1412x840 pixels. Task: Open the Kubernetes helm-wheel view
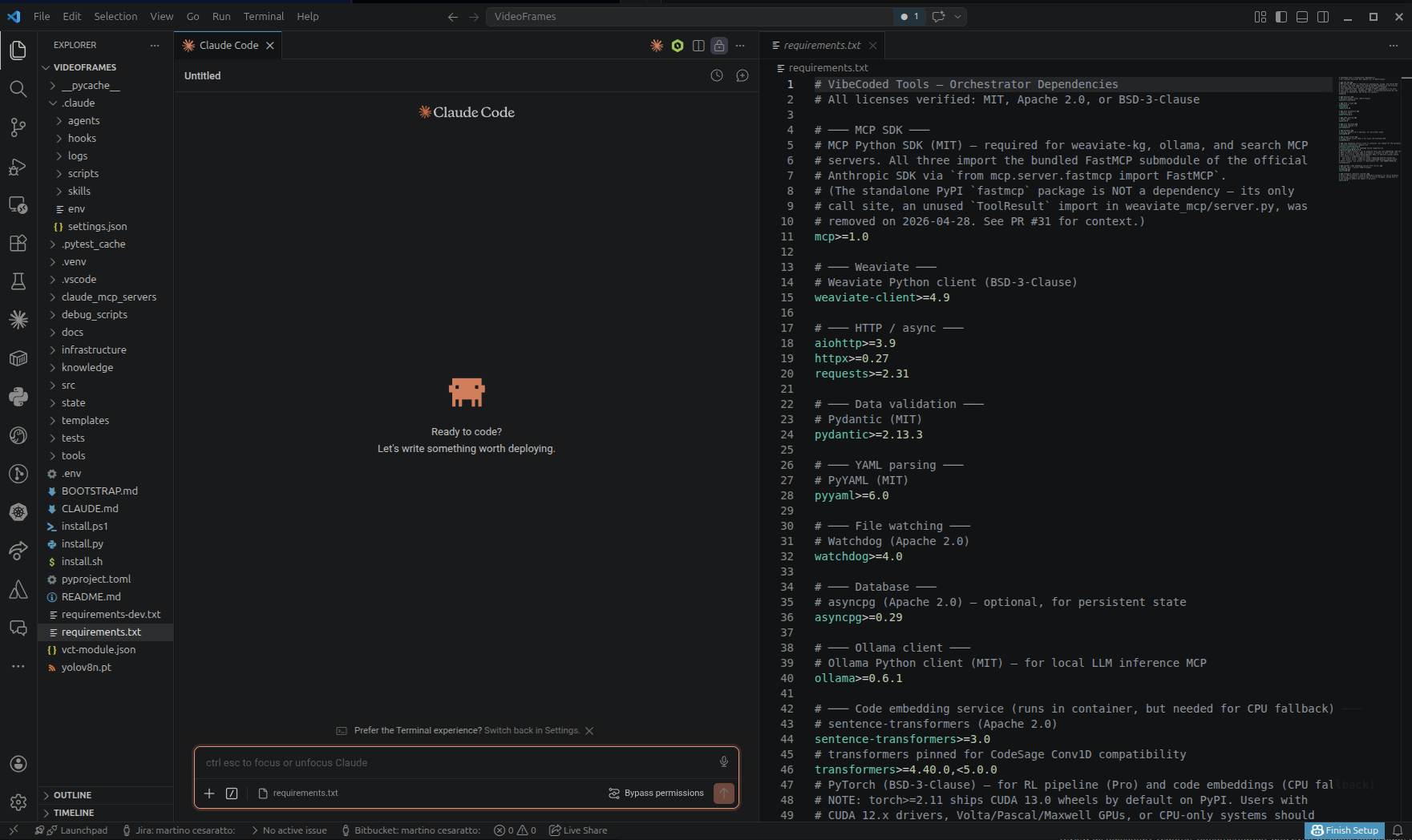coord(18,512)
